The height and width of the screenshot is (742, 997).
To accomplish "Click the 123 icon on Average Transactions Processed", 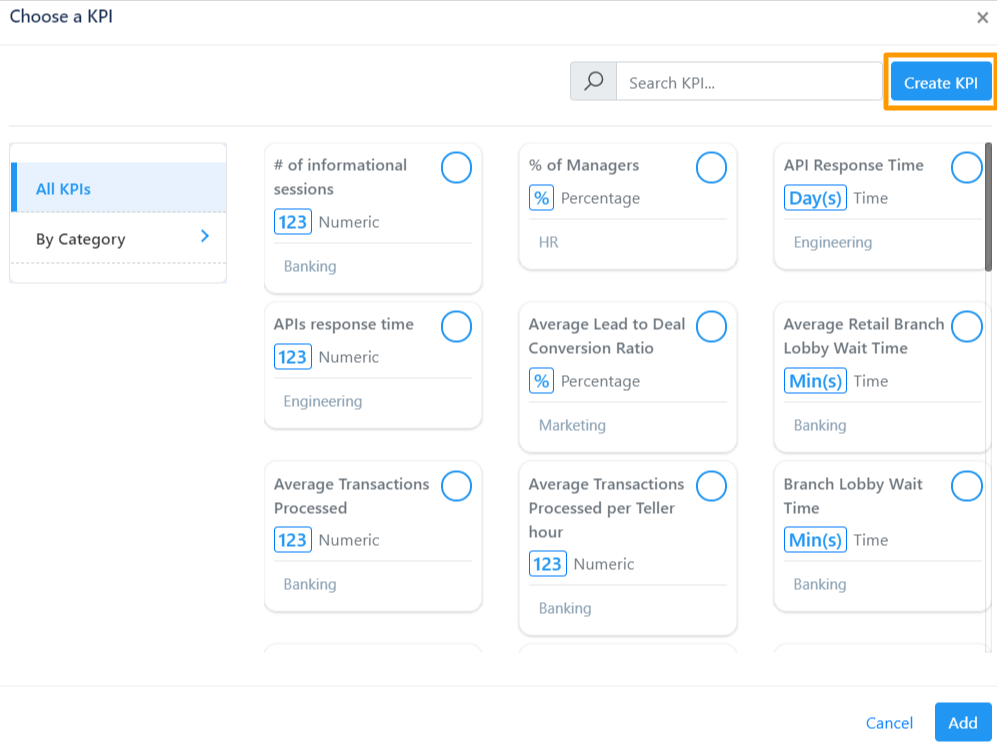I will tap(291, 540).
